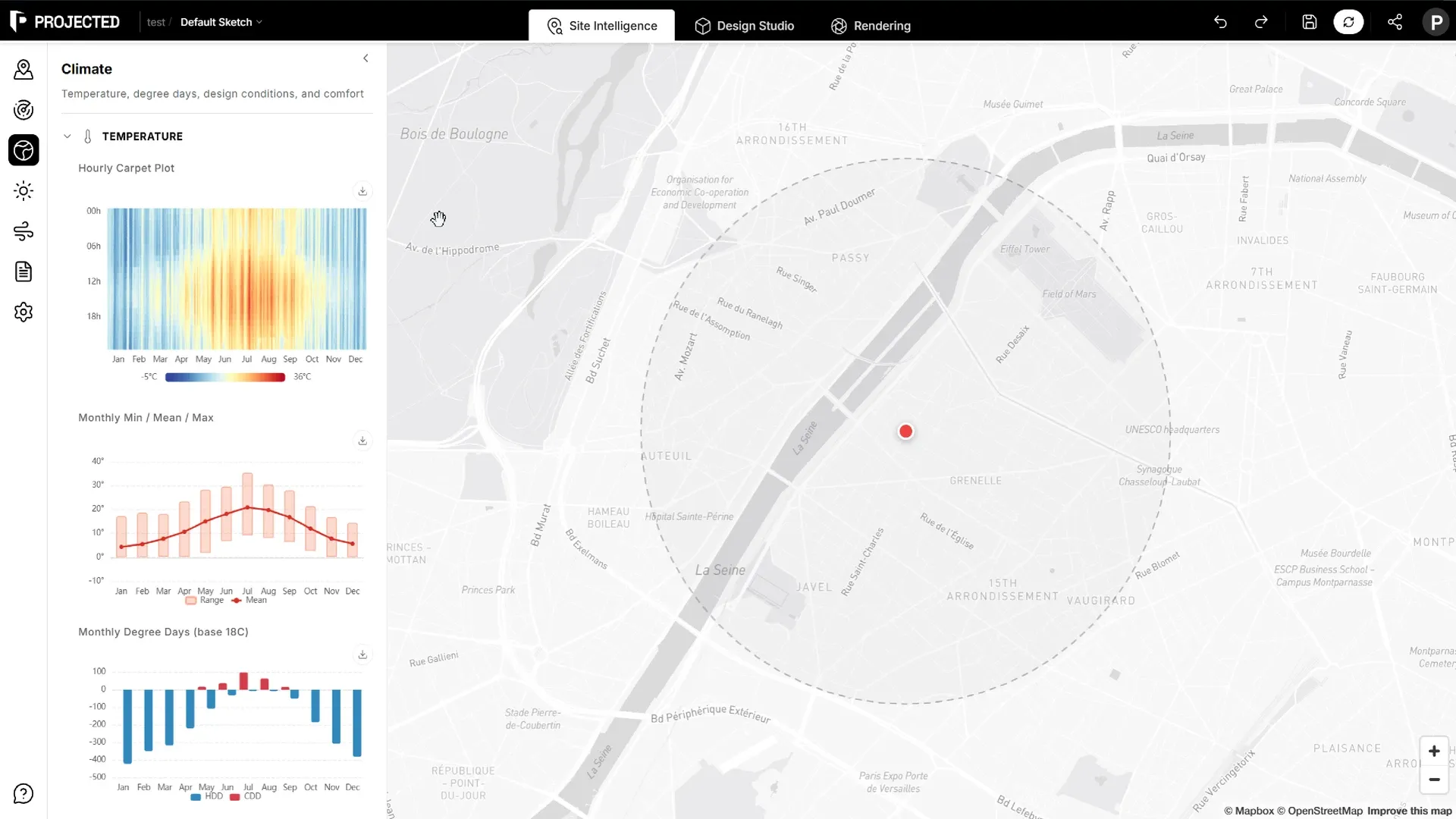Toggle the refresh sync button
1456x819 pixels.
point(1348,22)
